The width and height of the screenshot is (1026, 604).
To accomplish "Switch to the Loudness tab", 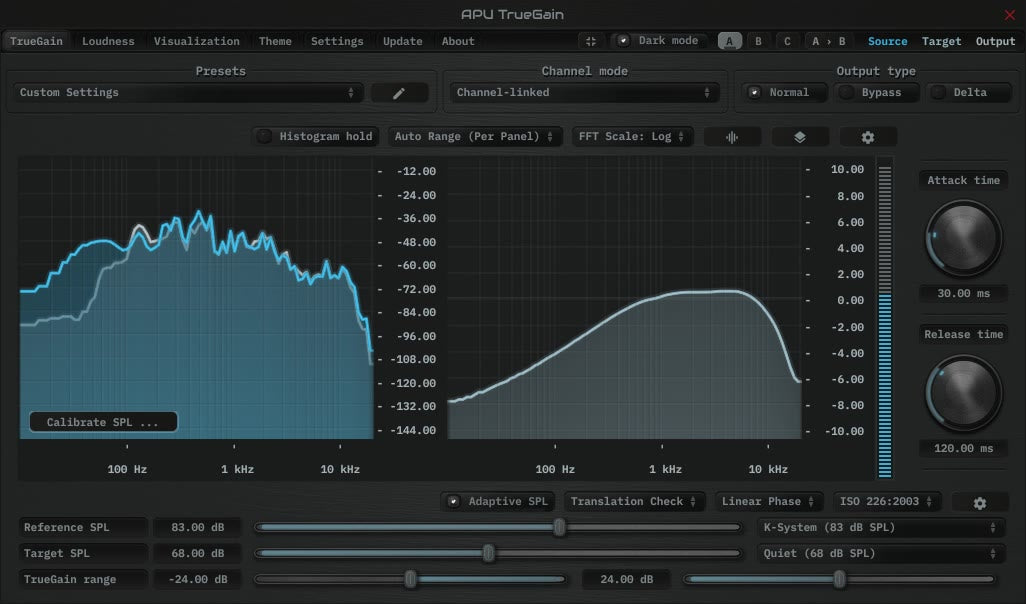I will click(108, 41).
